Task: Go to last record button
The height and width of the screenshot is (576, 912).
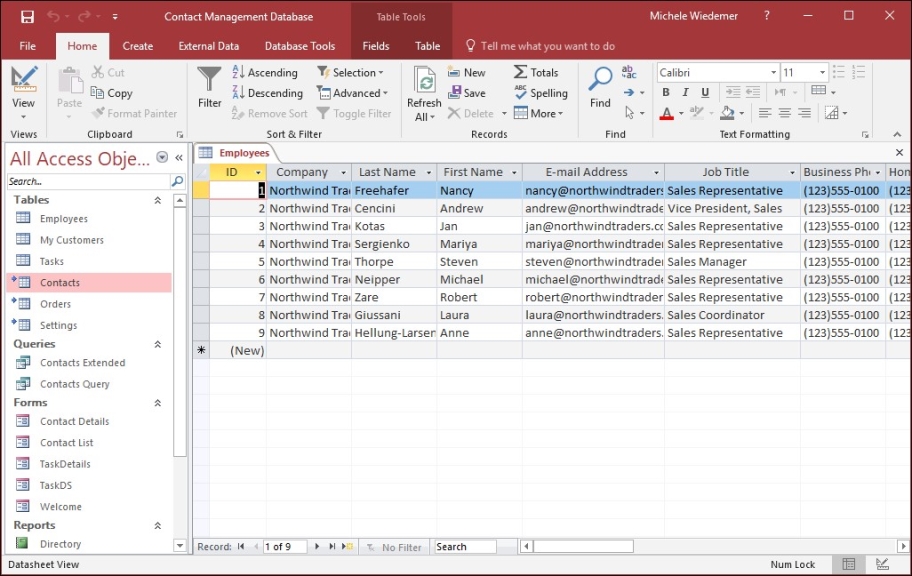Action: pyautogui.click(x=332, y=547)
